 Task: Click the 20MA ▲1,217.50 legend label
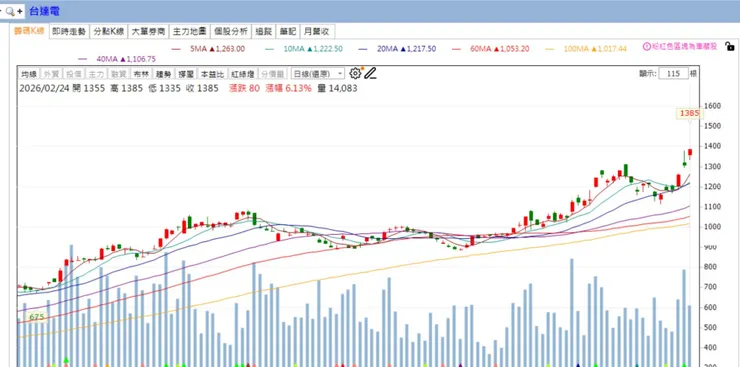click(x=406, y=49)
